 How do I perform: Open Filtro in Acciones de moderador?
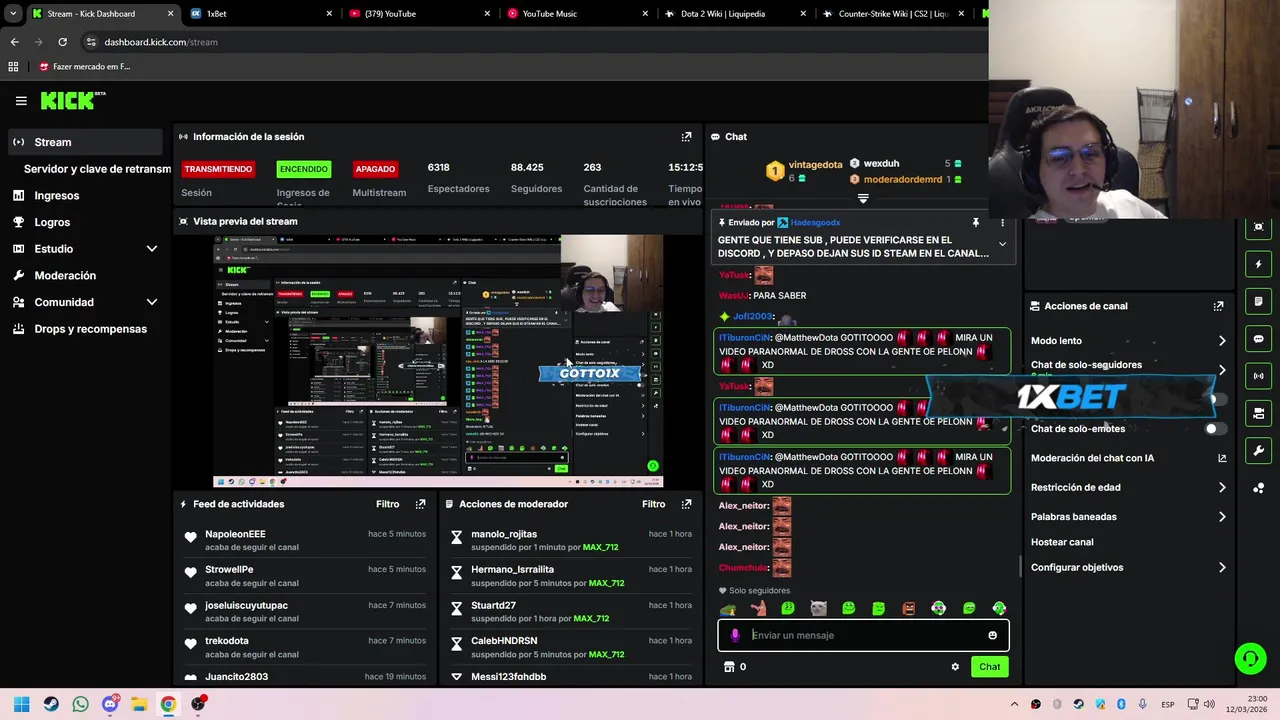(654, 504)
